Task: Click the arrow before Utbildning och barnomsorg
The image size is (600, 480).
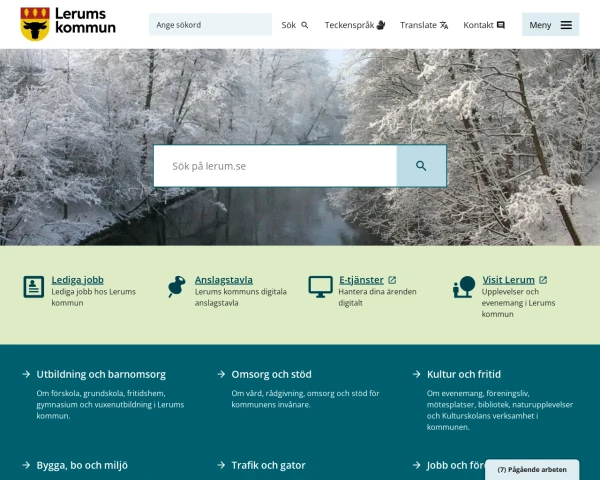Action: coord(26,374)
